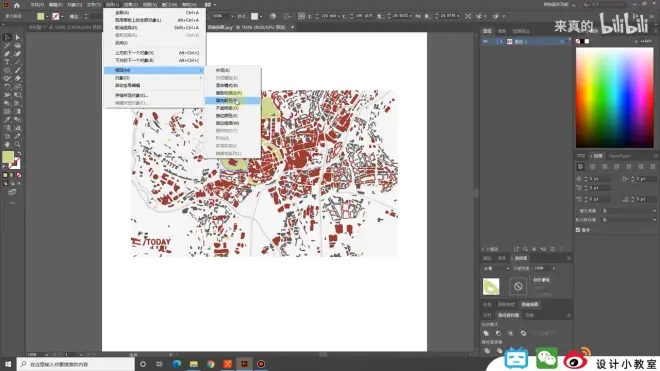Click Recolor Artwork wheel icon in control bar
This screenshot has height=371, width=660.
pyautogui.click(x=273, y=16)
